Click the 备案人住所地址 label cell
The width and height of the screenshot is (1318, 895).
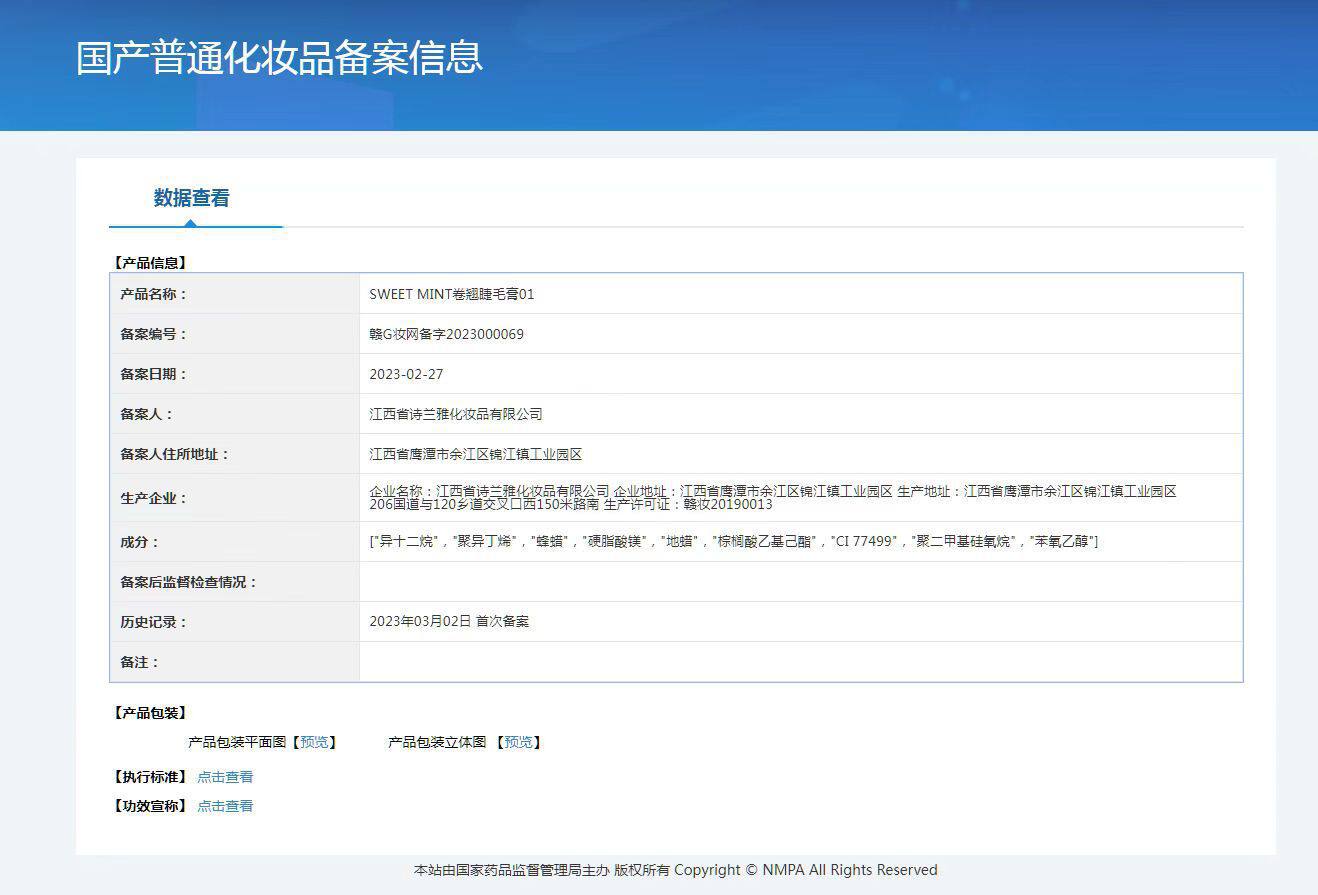coord(235,454)
